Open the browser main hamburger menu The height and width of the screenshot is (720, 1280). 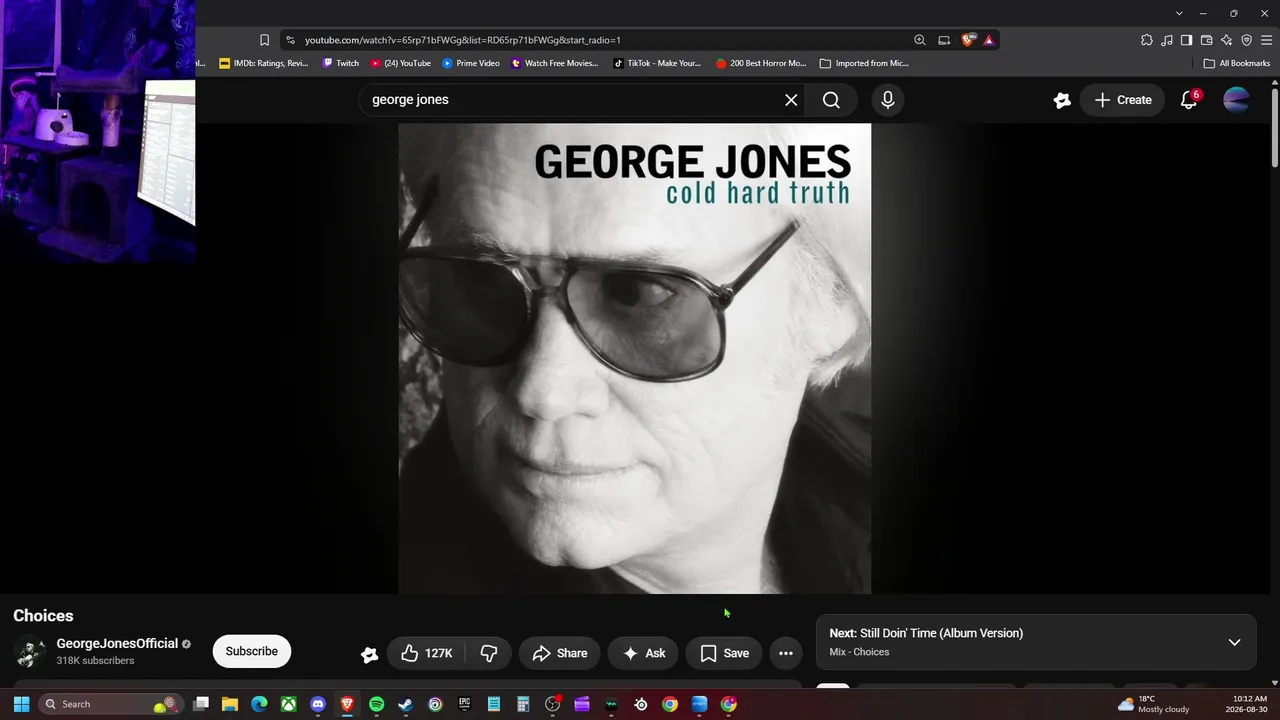pyautogui.click(x=1266, y=40)
